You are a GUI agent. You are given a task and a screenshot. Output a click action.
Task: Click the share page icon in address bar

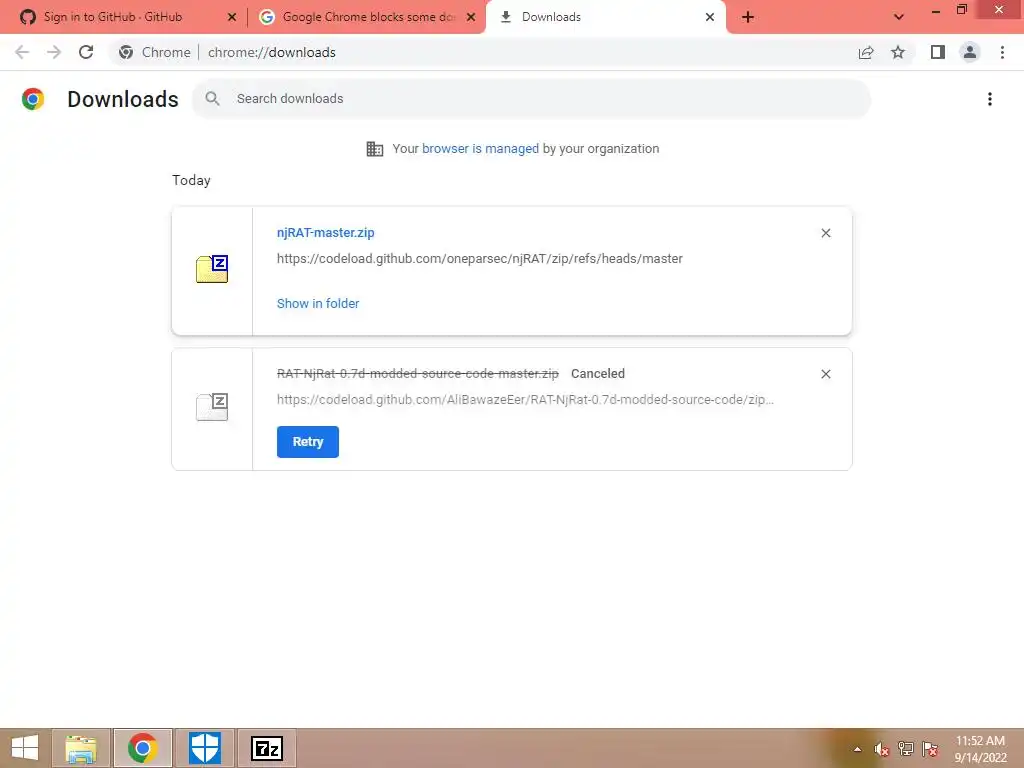pos(866,52)
